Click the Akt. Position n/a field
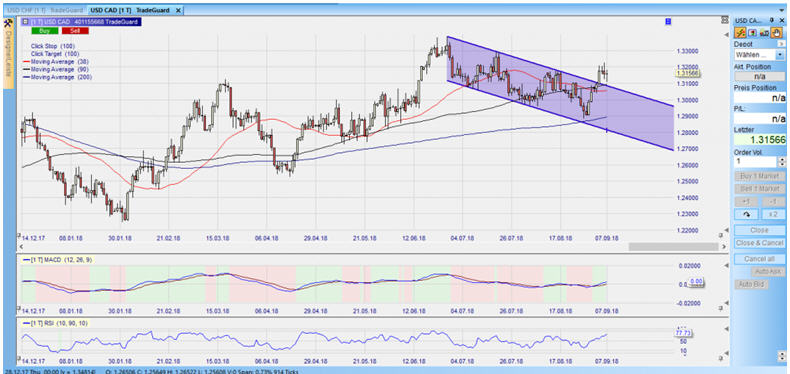Viewport: 790px width, 374px height. tap(760, 77)
